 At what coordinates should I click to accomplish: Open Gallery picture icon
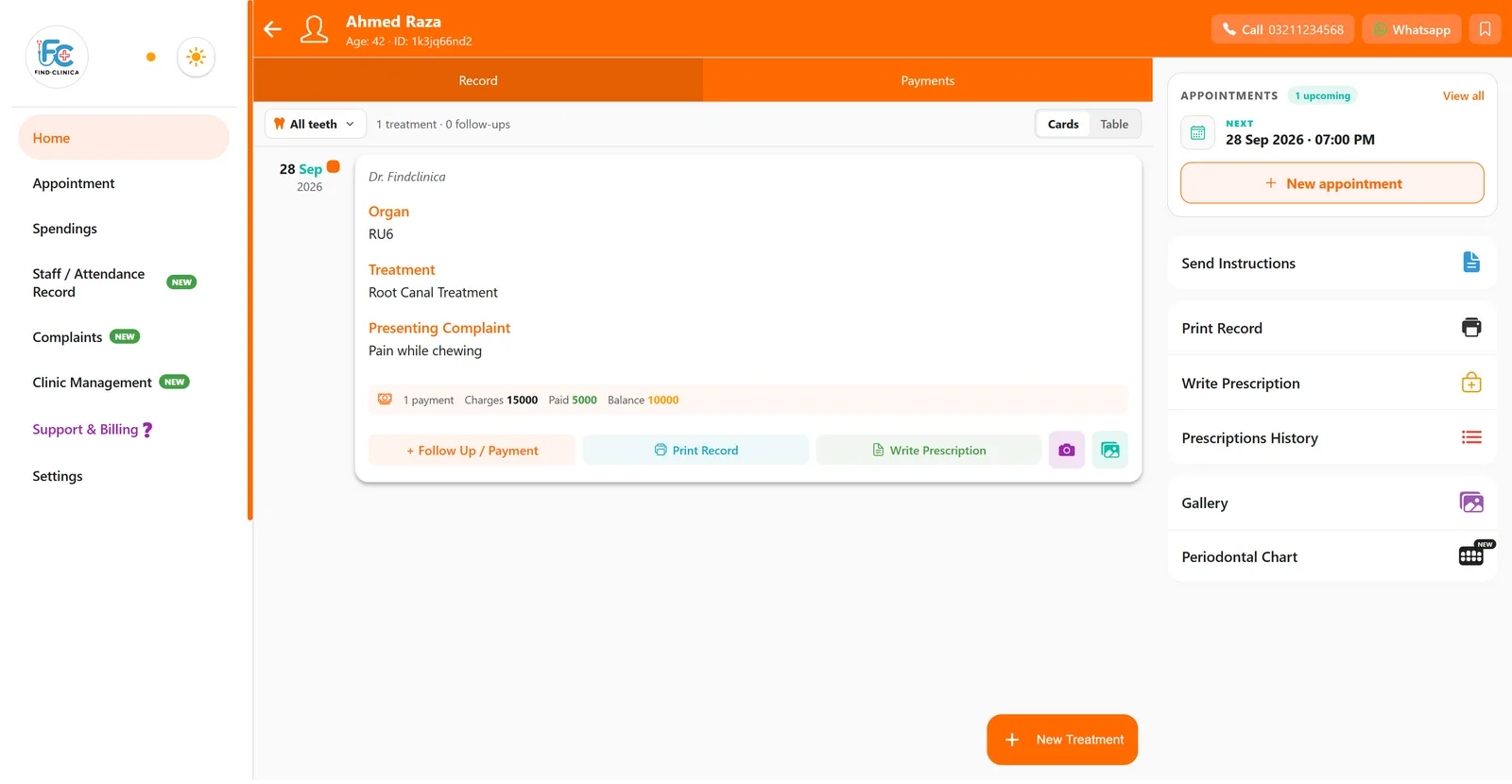[1471, 503]
